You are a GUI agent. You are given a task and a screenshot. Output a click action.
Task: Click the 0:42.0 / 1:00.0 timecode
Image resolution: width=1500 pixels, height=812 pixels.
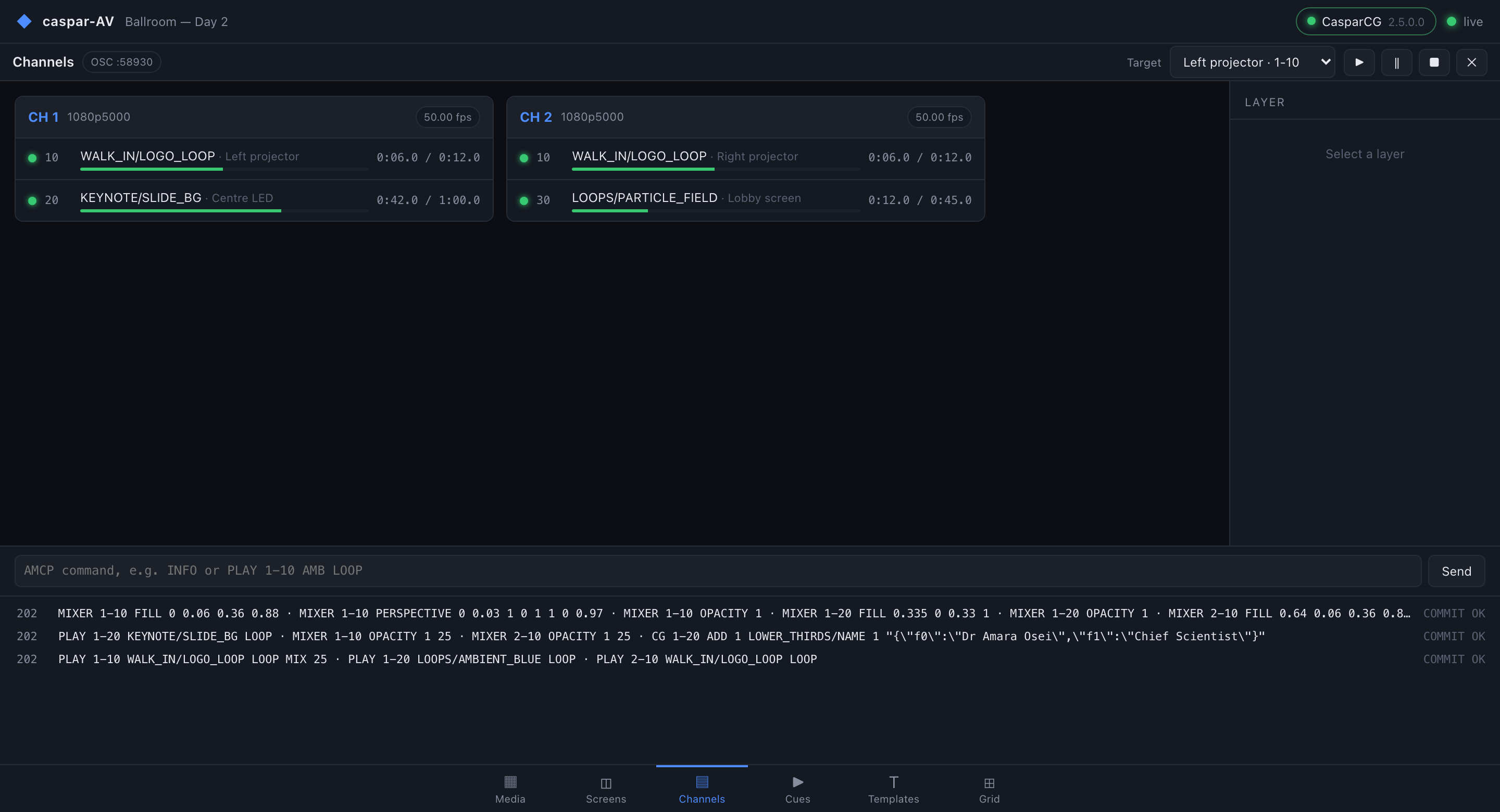(428, 200)
